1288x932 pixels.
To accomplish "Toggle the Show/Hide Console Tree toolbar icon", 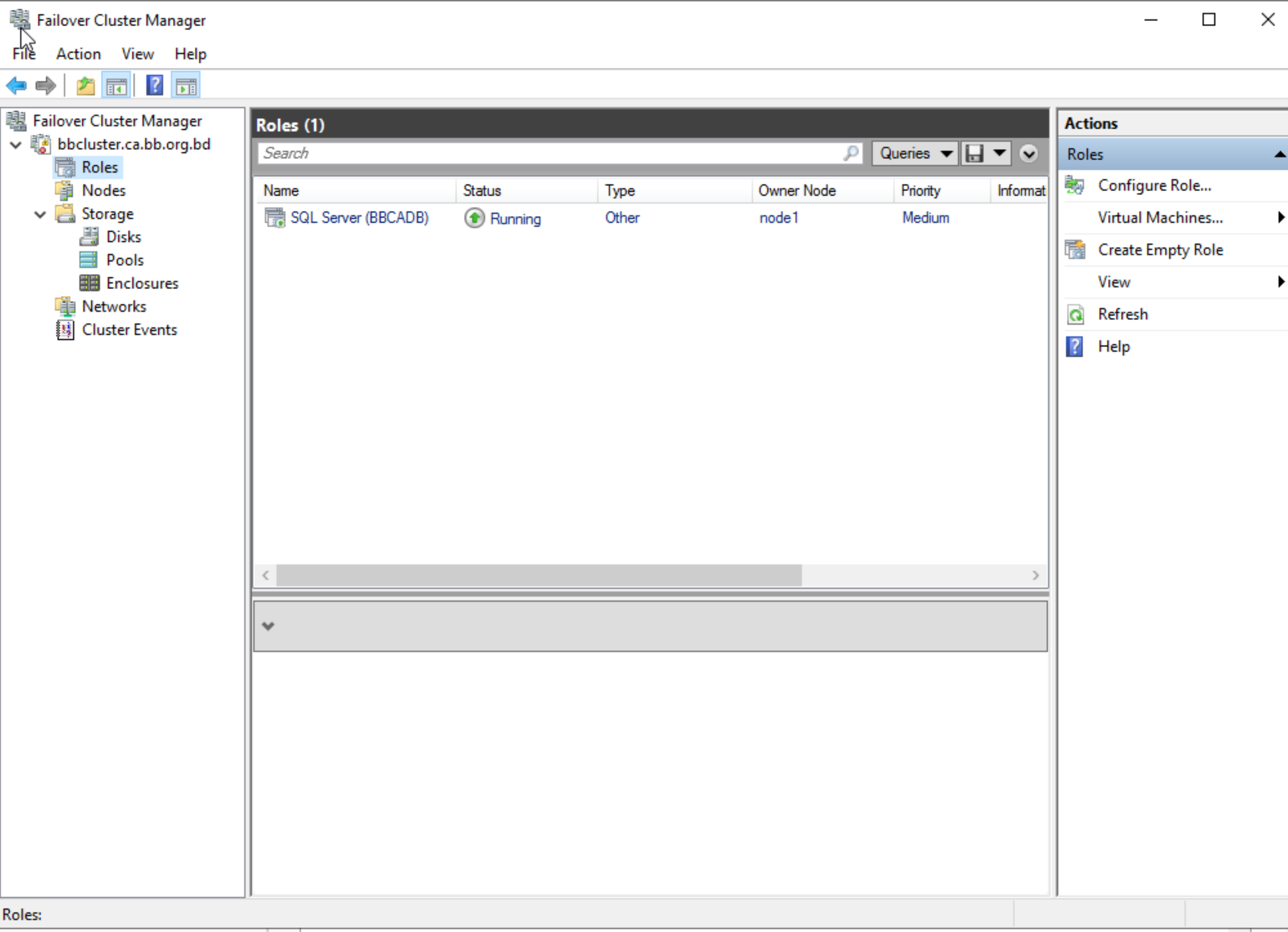I will [x=116, y=86].
